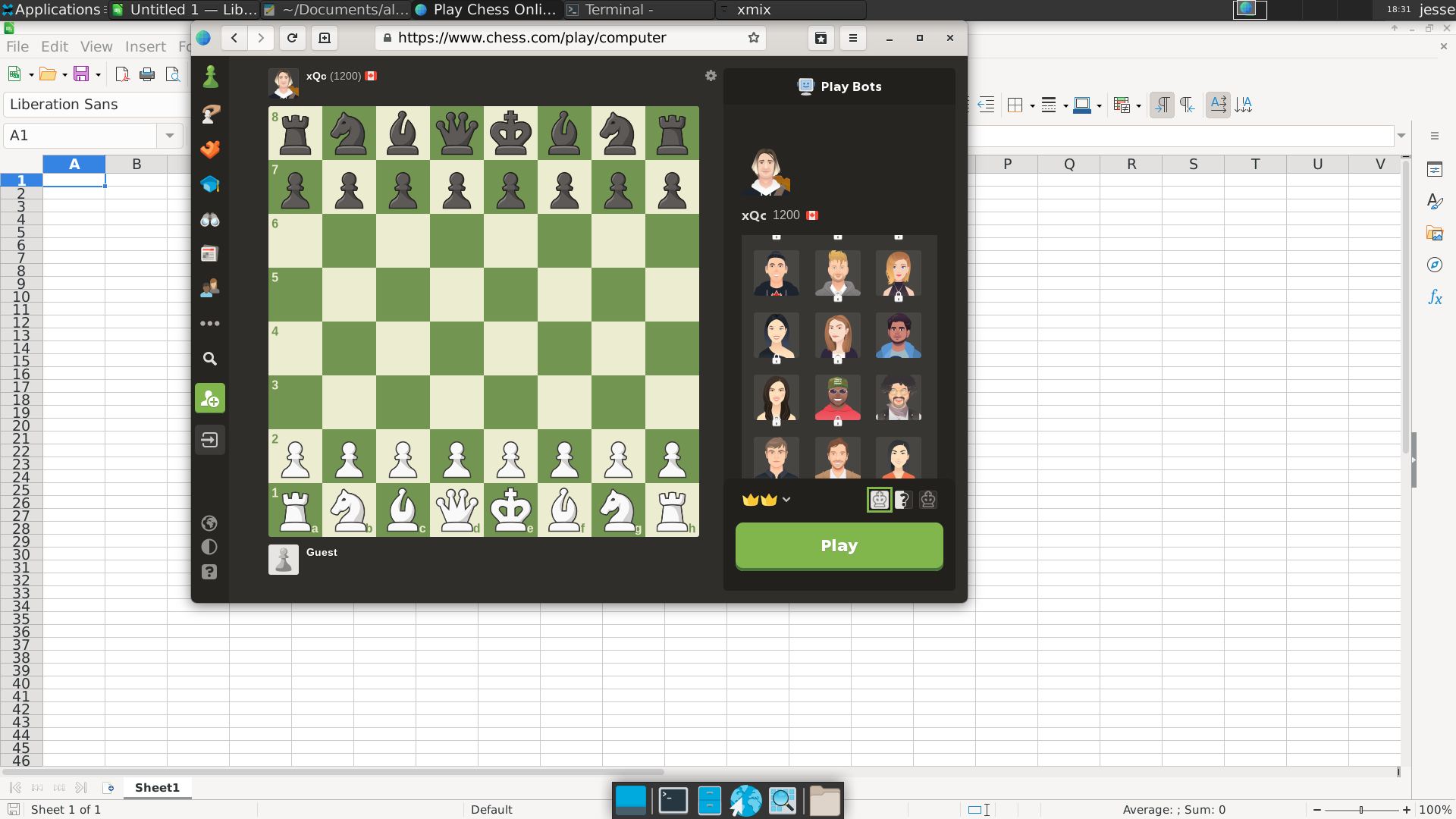The width and height of the screenshot is (1456, 819).
Task: Click binoculars Watch icon in chess sidebar
Action: coord(210,220)
